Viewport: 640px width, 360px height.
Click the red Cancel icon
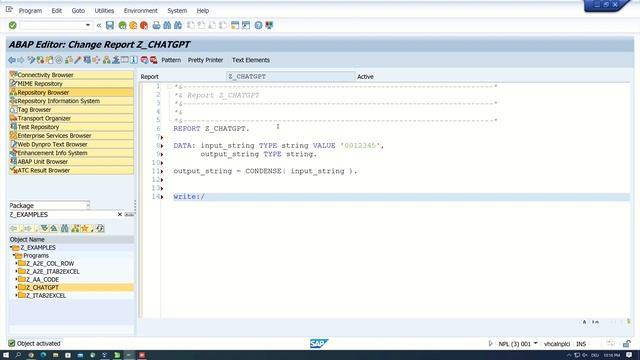144,25
